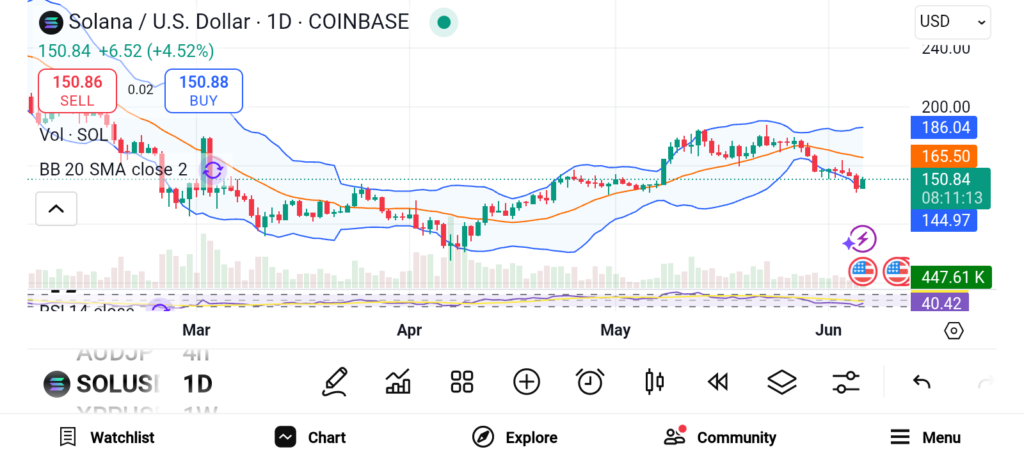
Task: Open the USD currency dropdown
Action: point(953,22)
